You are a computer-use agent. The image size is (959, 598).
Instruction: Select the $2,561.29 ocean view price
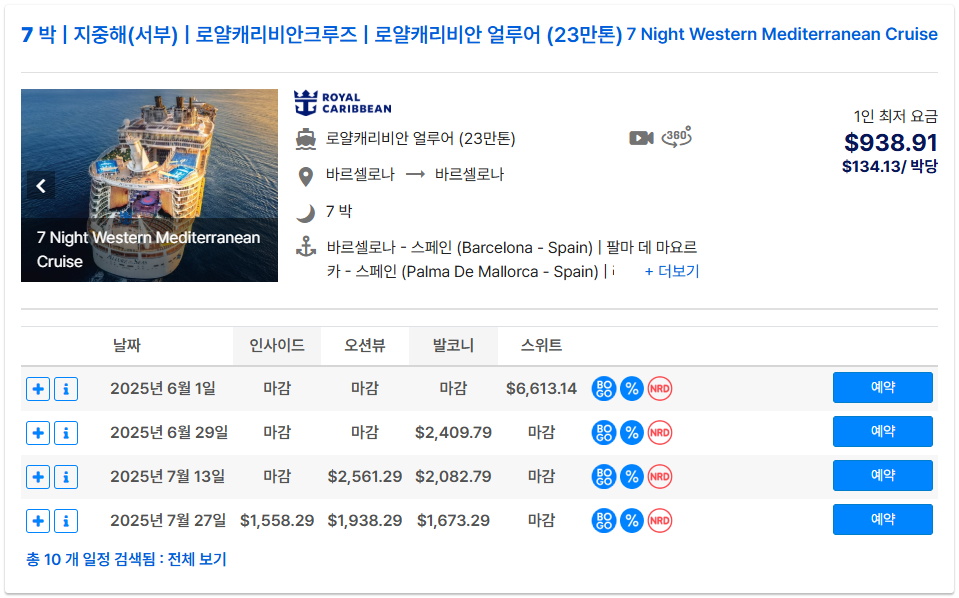[365, 477]
